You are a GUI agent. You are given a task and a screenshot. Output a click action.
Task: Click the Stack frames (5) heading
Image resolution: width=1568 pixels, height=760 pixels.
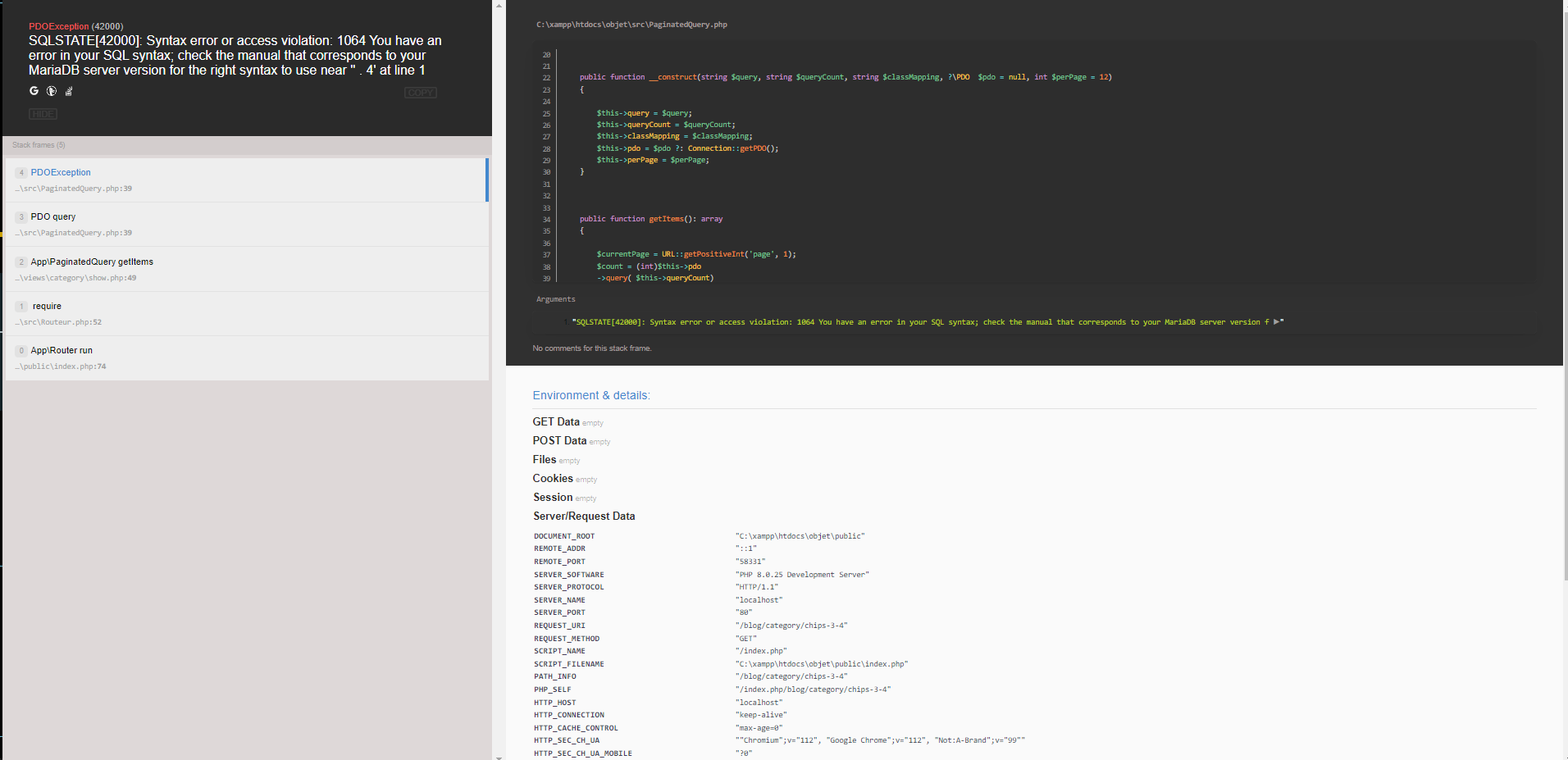[39, 145]
